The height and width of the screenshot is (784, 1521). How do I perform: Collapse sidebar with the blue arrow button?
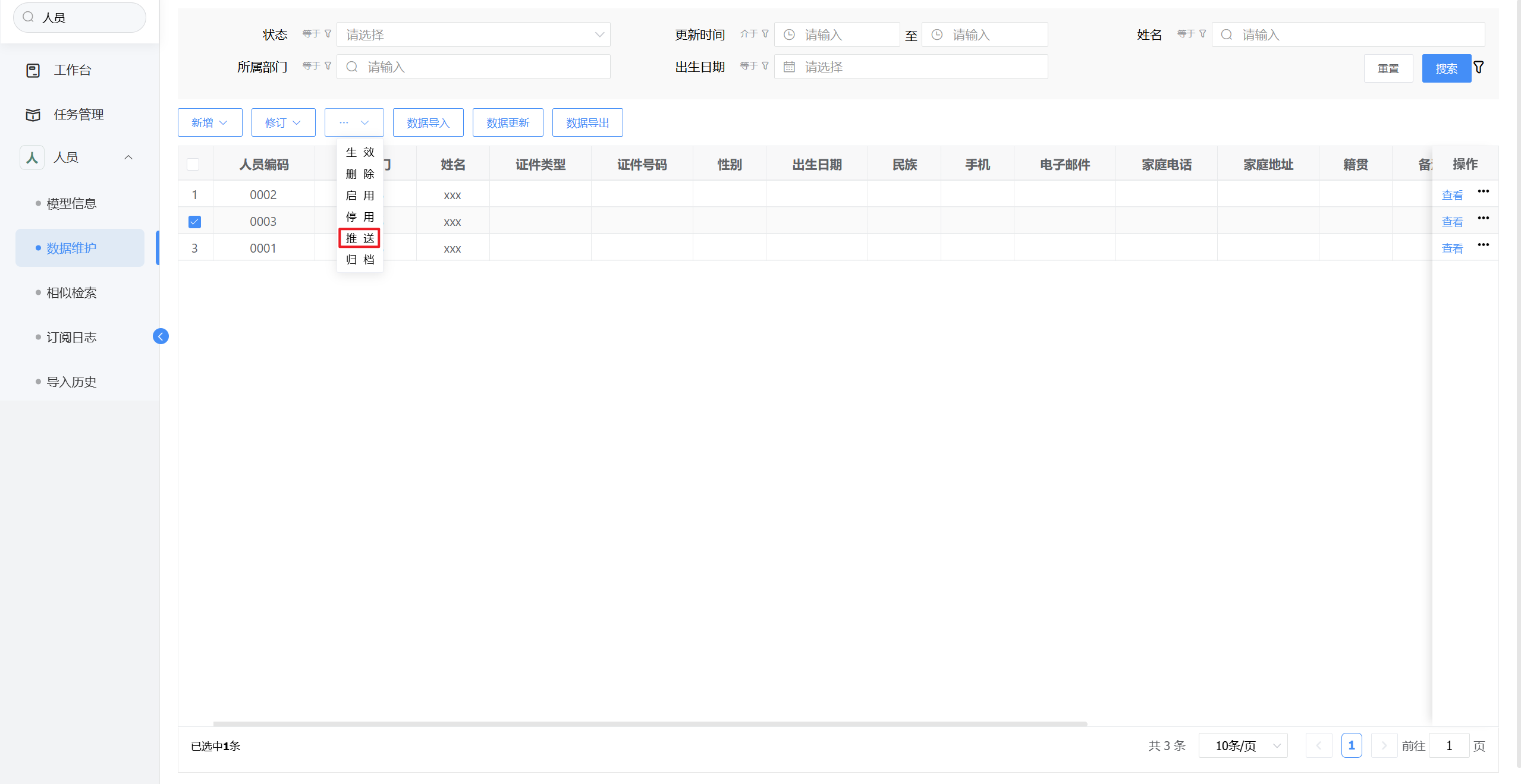point(161,336)
